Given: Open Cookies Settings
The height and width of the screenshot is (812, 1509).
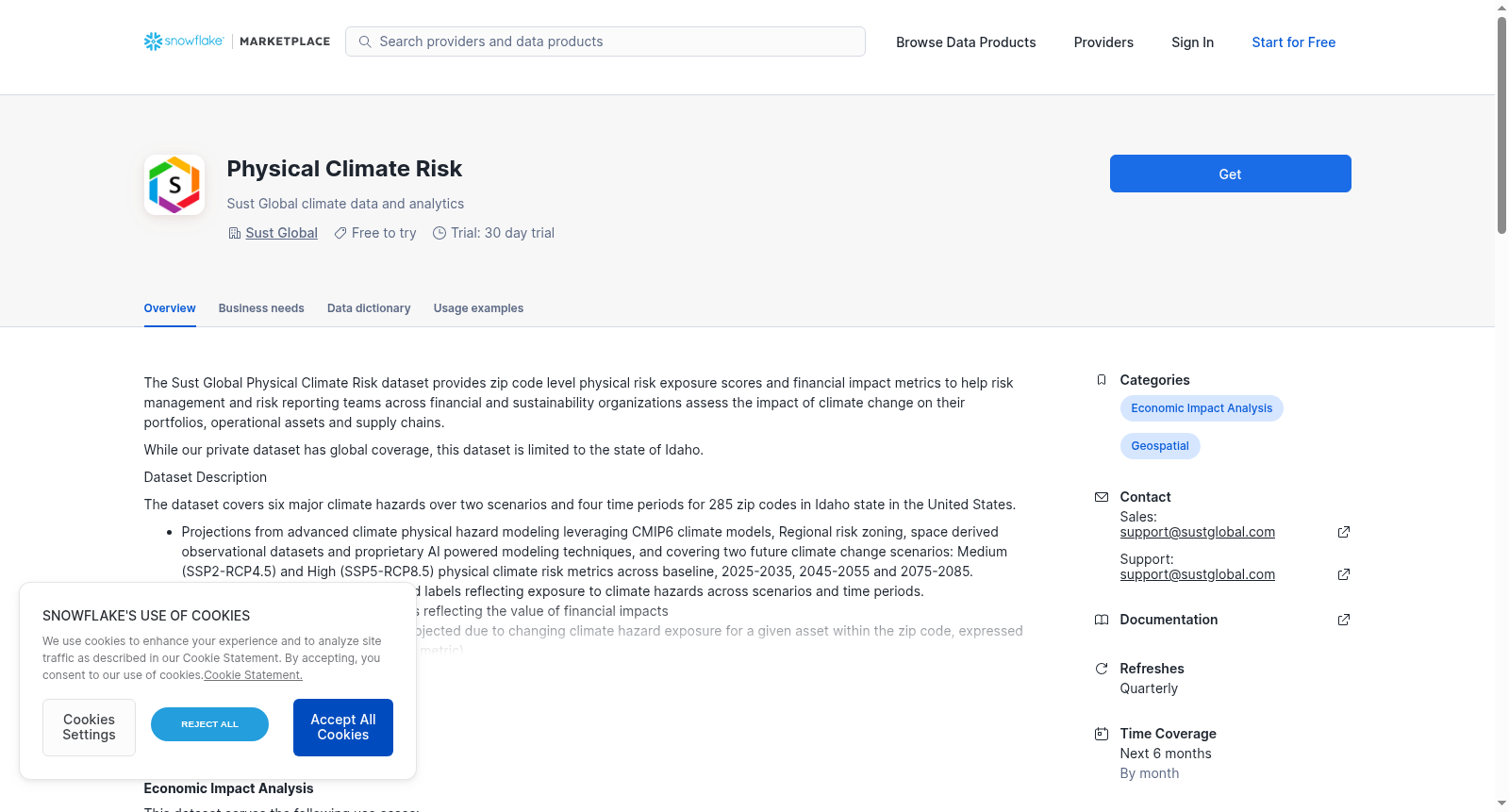Looking at the screenshot, I should pyautogui.click(x=89, y=727).
